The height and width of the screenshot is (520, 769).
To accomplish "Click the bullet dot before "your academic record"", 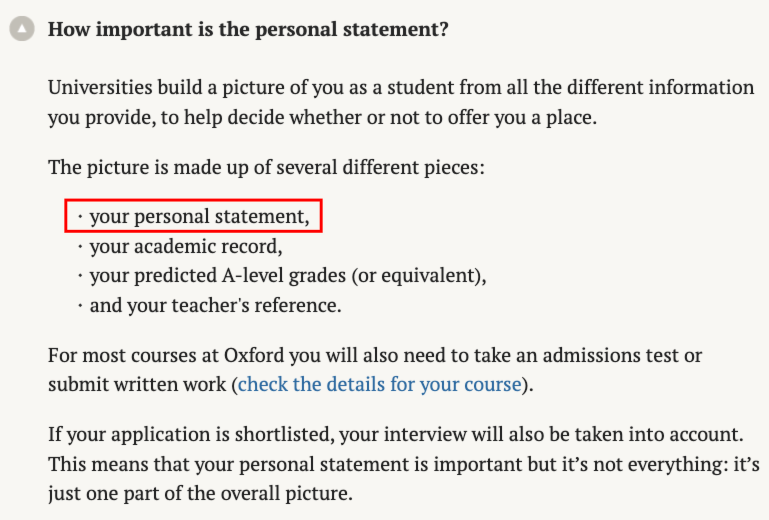I will [x=80, y=246].
